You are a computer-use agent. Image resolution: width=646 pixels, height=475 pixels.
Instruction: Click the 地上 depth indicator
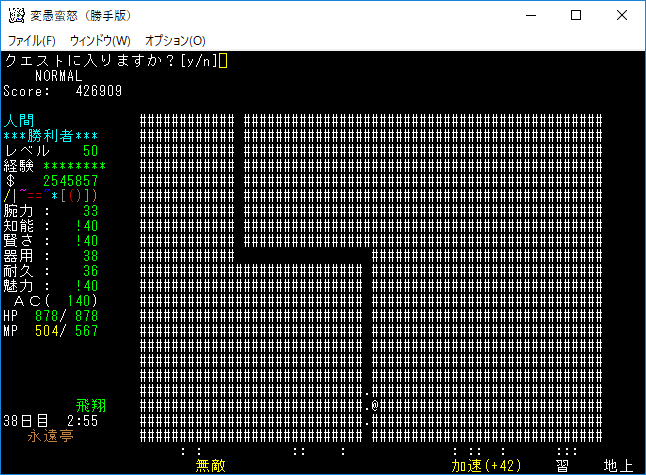click(619, 466)
